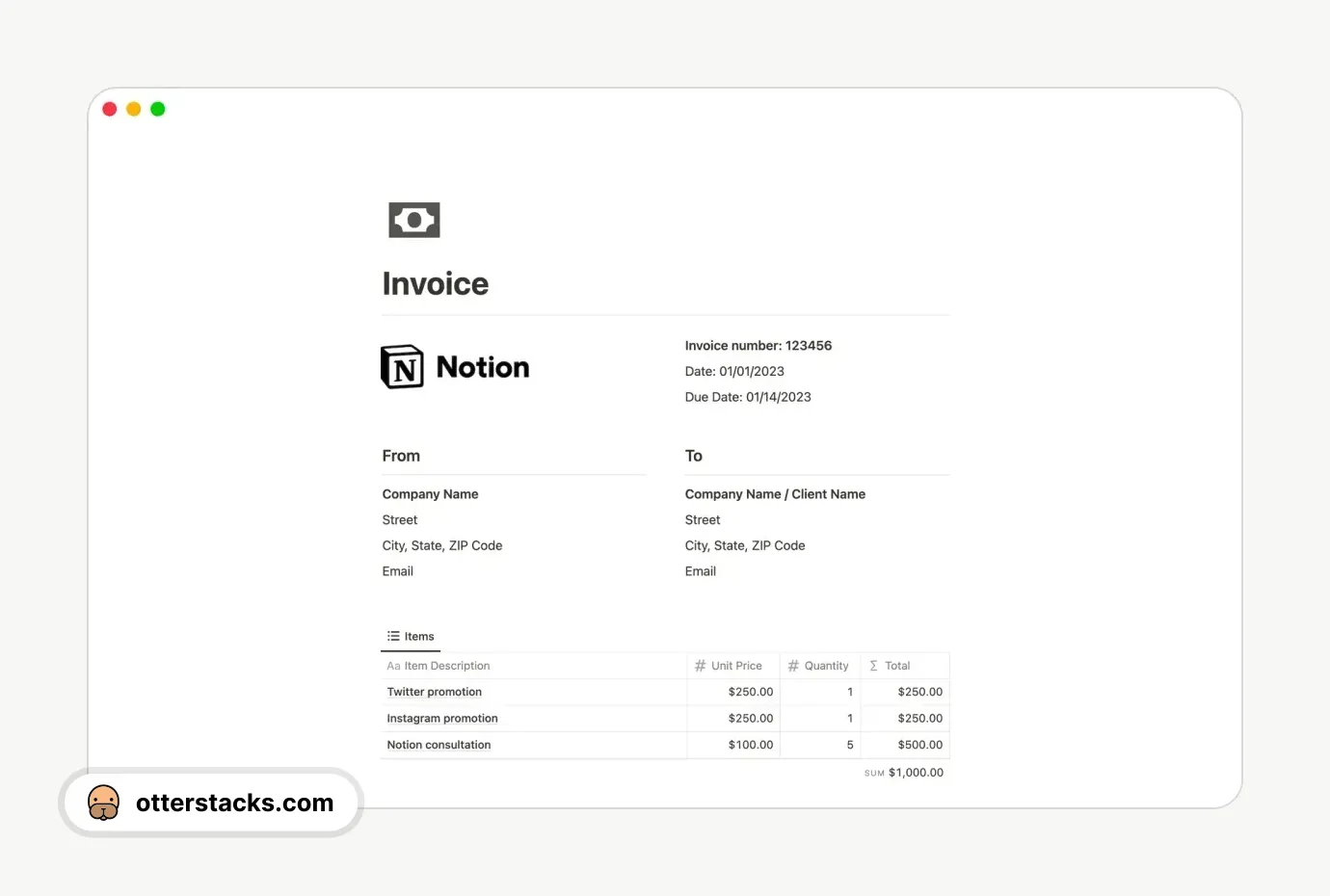This screenshot has width=1330, height=896.
Task: Click the Date: 01/01/2023 line
Action: coord(734,372)
